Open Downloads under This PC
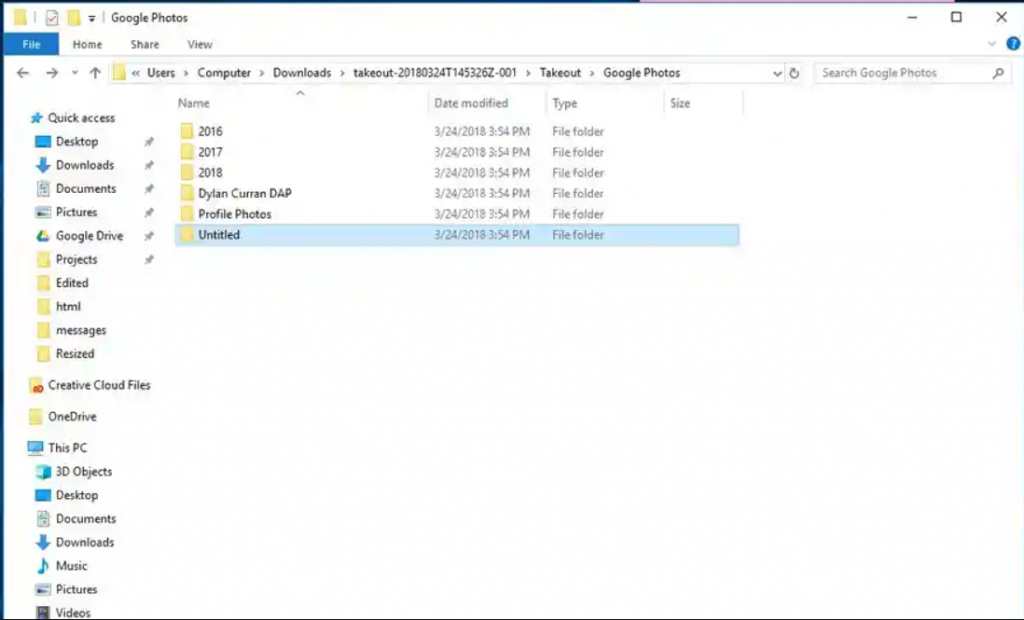This screenshot has width=1024, height=620. [84, 542]
